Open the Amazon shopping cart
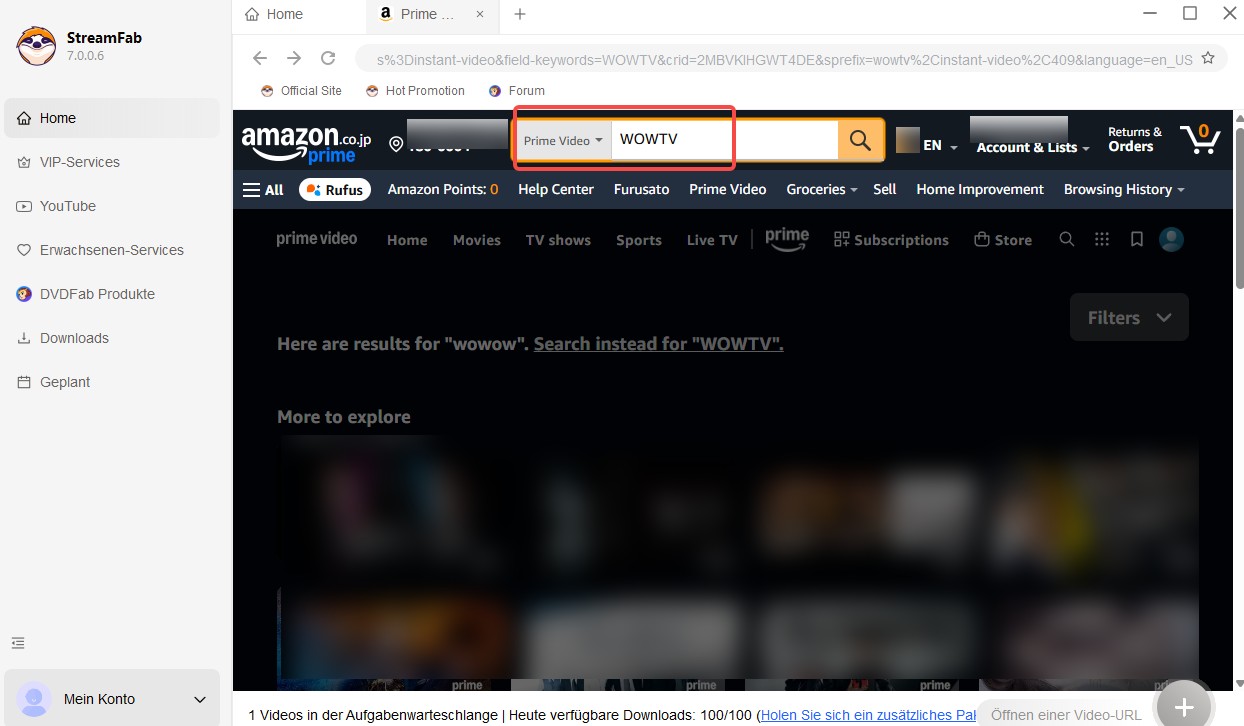Screen dimensions: 1244x726 [x=1199, y=140]
